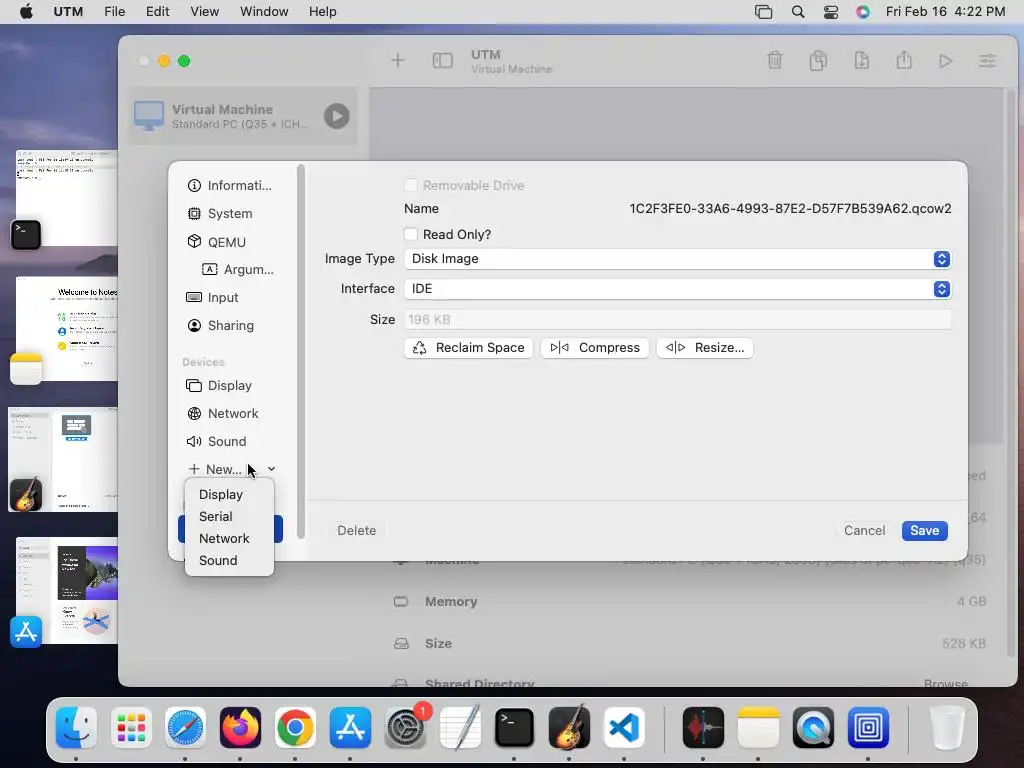
Task: Open the System settings section
Action: (220, 214)
